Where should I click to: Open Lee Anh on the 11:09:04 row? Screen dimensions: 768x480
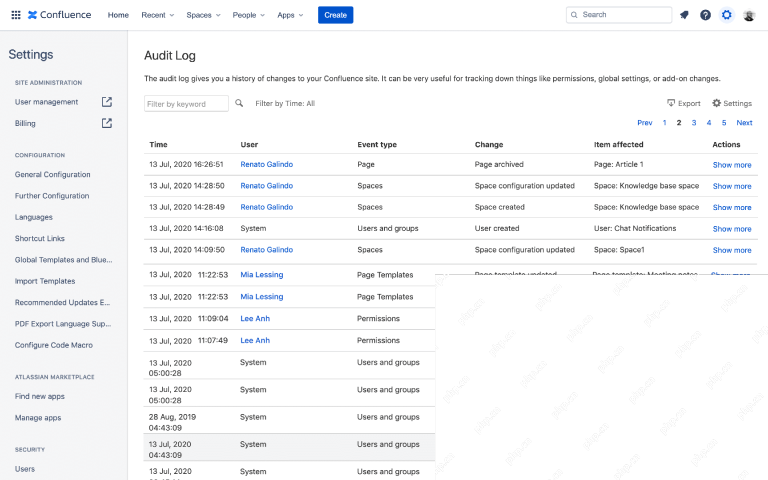pos(255,318)
